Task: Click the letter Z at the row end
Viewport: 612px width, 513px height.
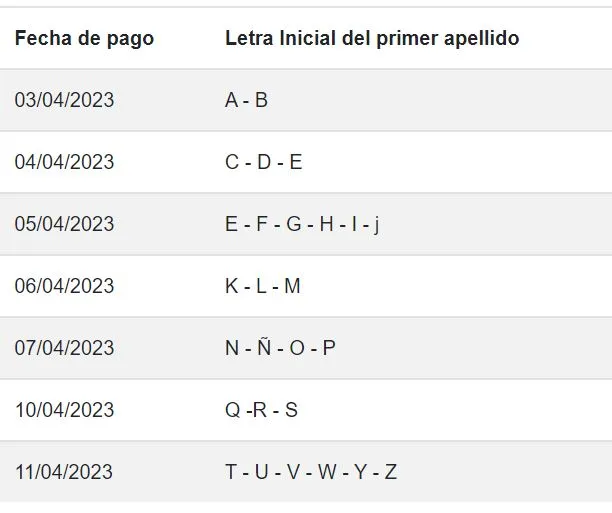Action: pyautogui.click(x=391, y=472)
